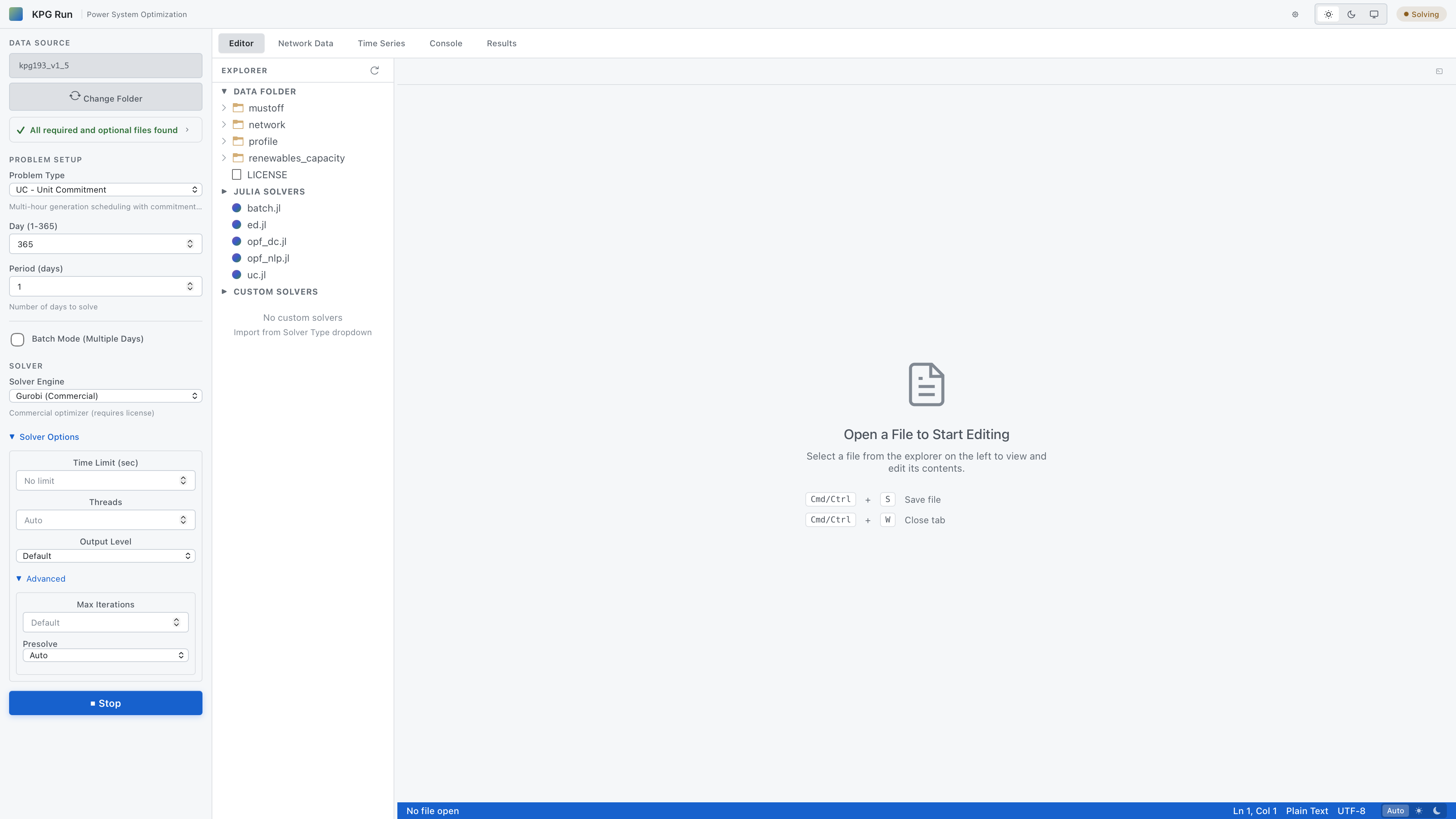Open the batch.jl Julia solver file
Screen dimensions: 1456x819
[x=264, y=208]
